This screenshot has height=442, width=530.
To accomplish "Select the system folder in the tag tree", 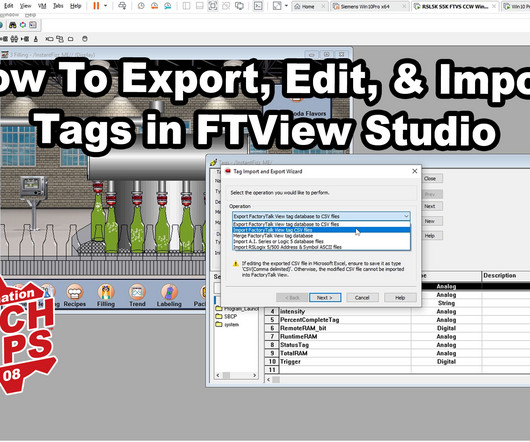I will (227, 325).
